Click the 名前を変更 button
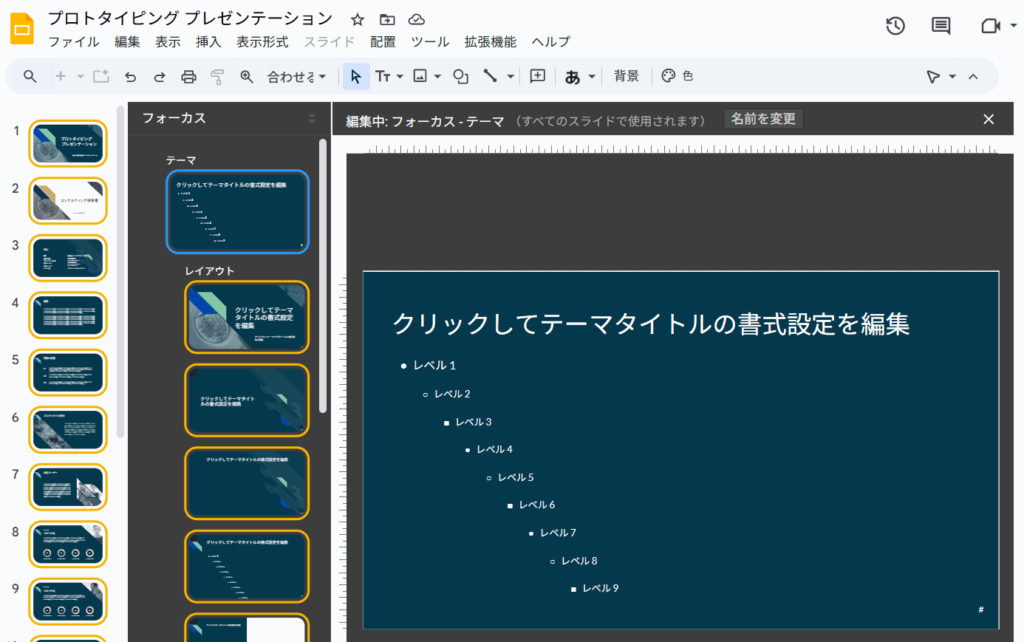 763,119
